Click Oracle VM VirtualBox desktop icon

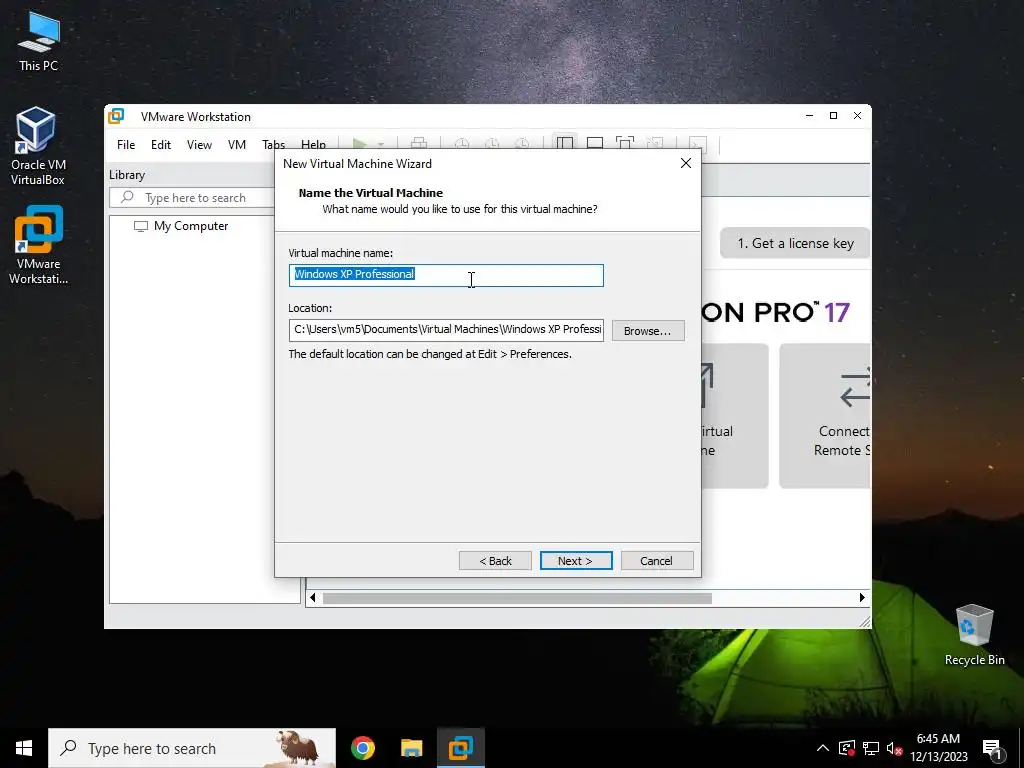[38, 146]
